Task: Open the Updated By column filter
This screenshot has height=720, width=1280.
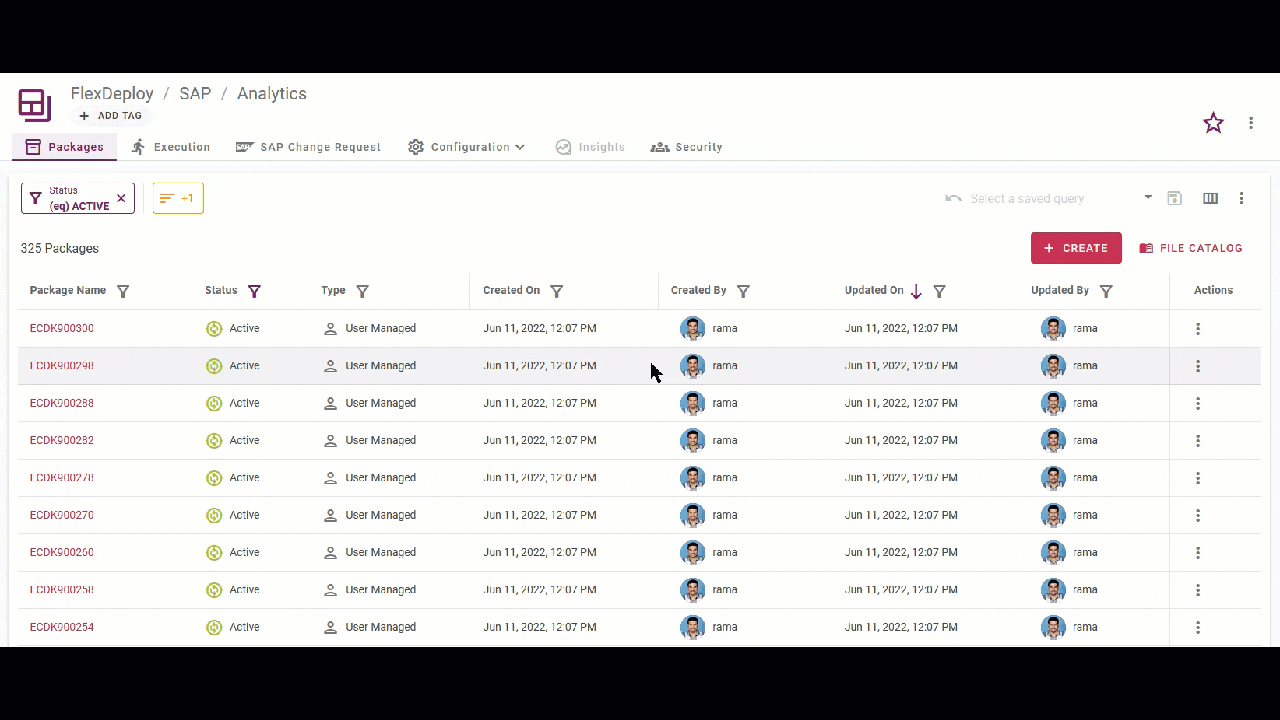Action: [1106, 291]
